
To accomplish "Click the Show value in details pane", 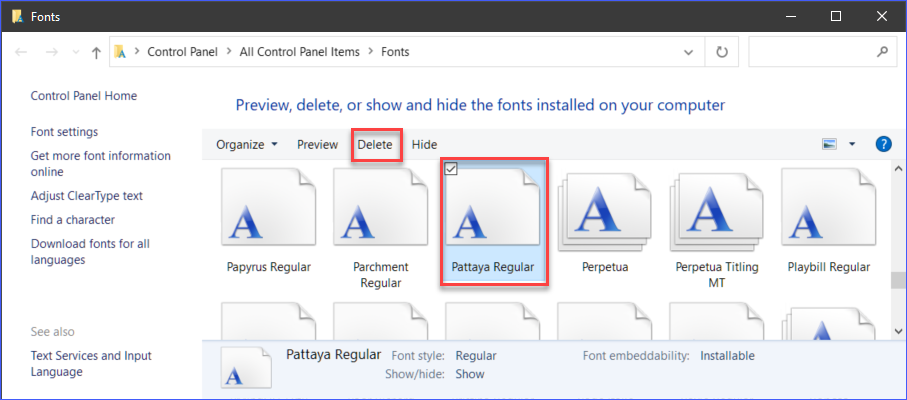I will (x=470, y=375).
